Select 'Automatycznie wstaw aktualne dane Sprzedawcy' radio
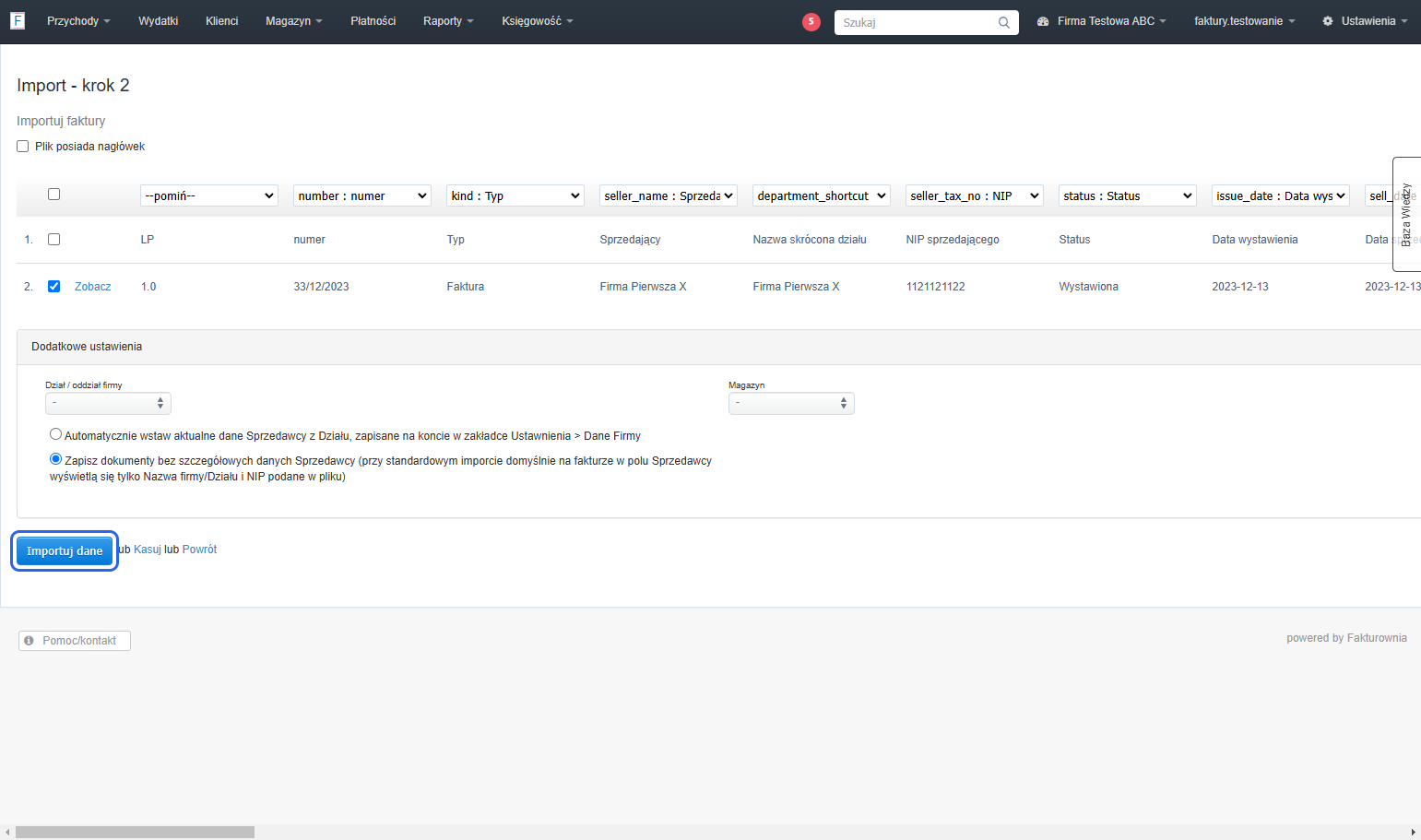This screenshot has width=1421, height=840. click(x=55, y=434)
